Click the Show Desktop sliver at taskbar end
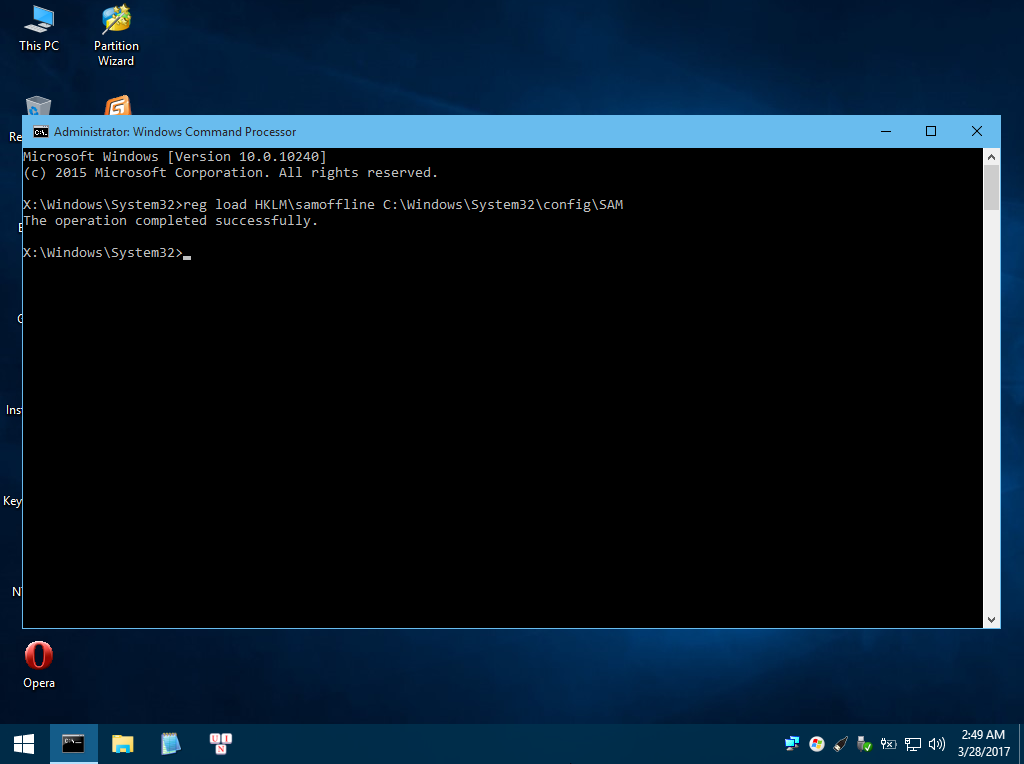This screenshot has height=764, width=1024. pyautogui.click(x=1021, y=744)
